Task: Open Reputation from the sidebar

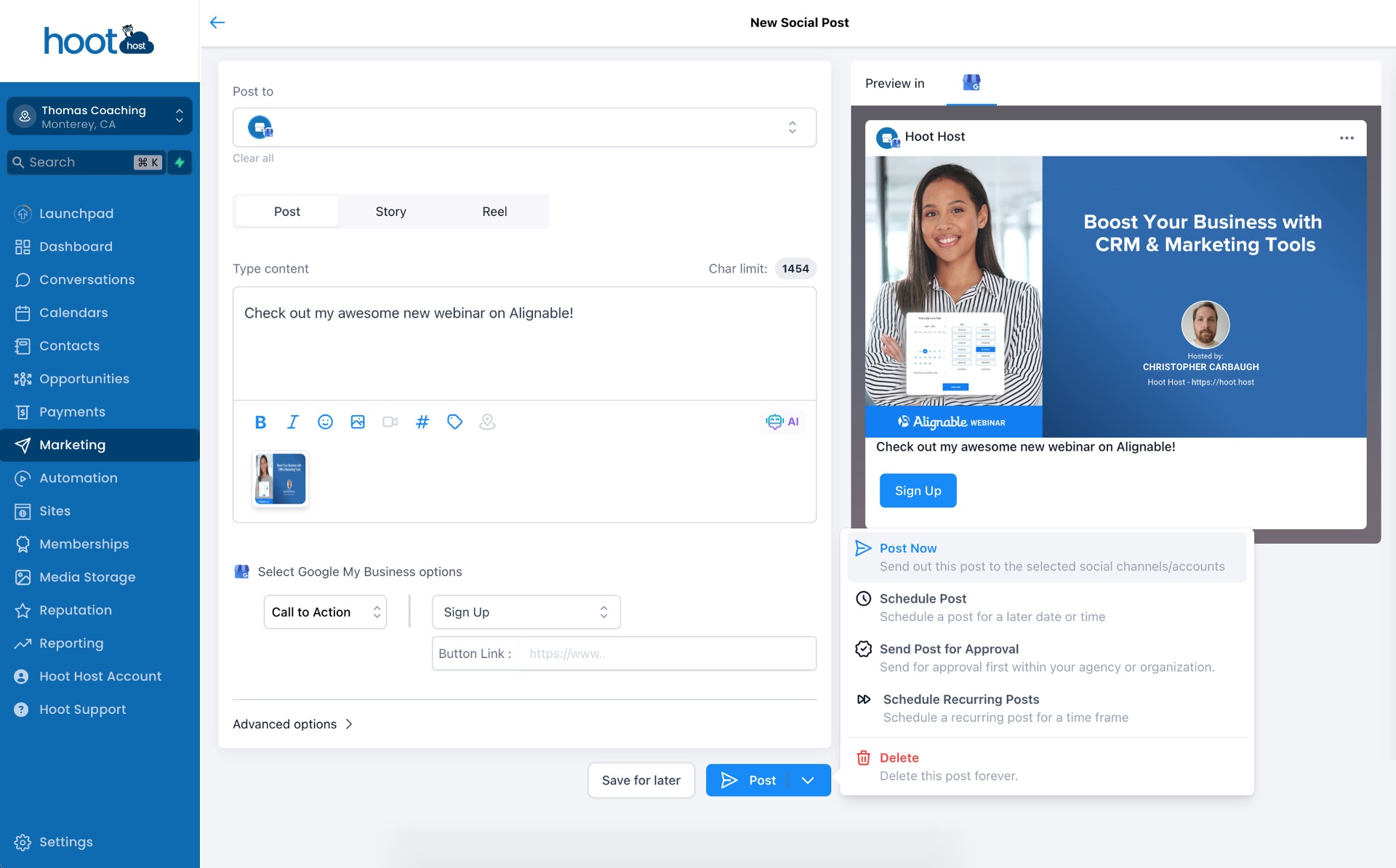Action: 76,610
